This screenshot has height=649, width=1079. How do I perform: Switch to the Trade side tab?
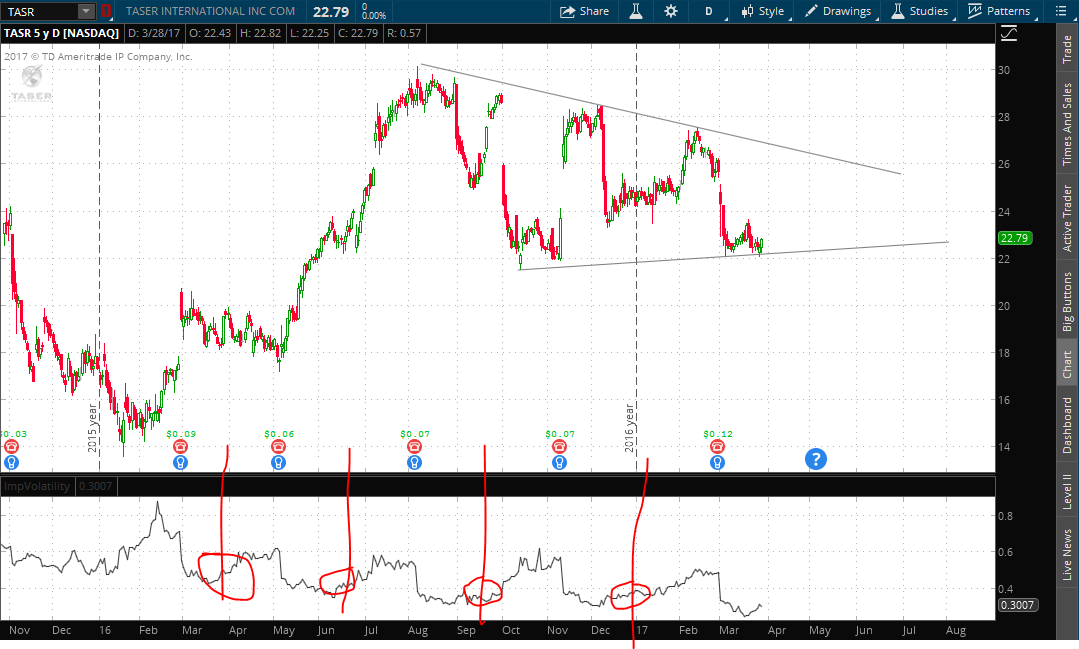1067,49
